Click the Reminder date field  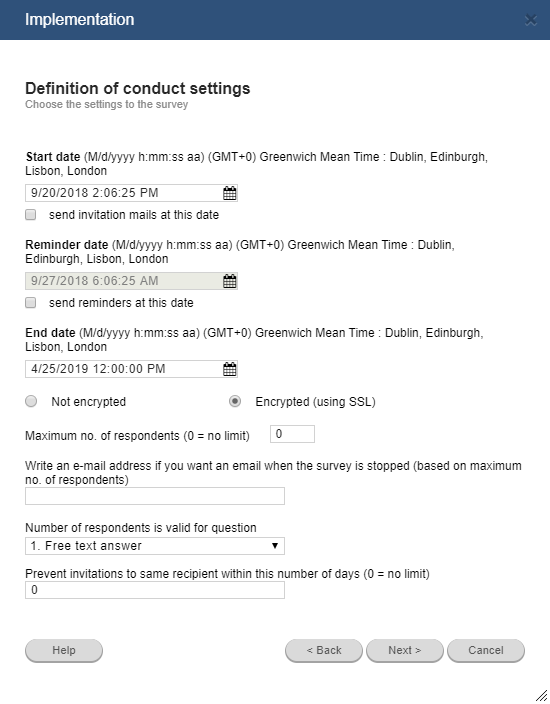pos(123,281)
